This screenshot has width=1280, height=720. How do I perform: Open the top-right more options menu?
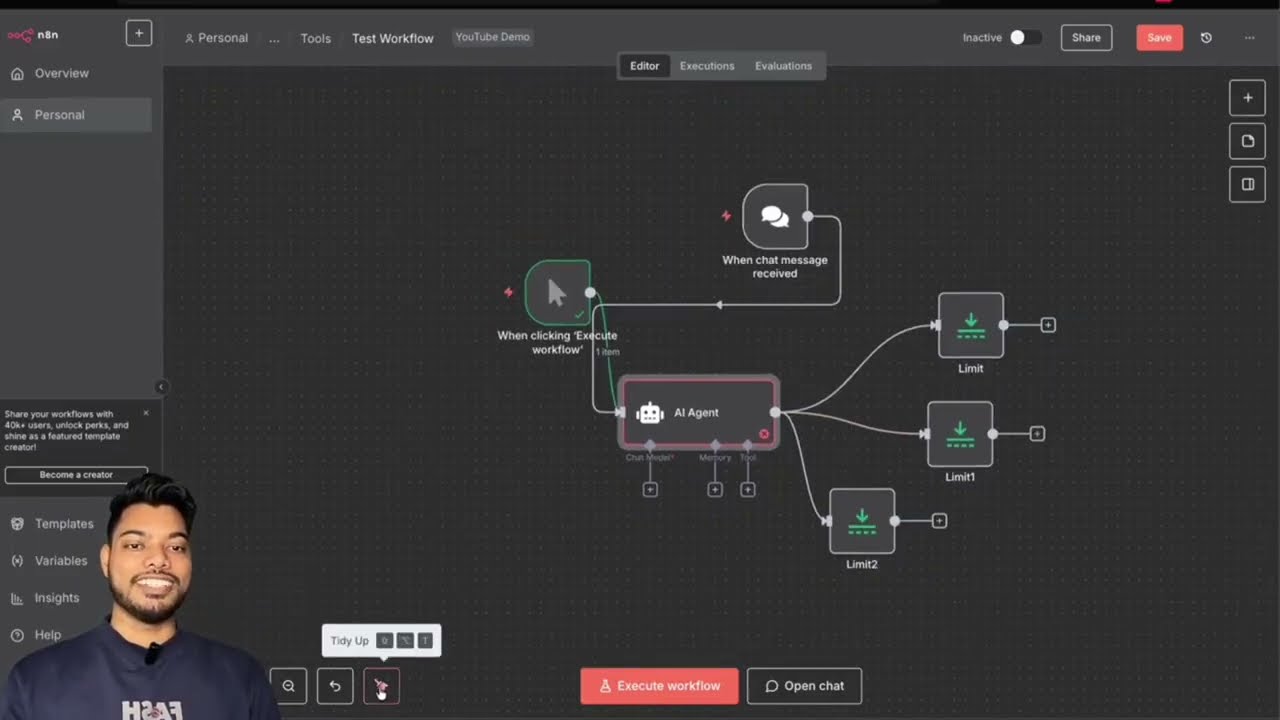click(x=1249, y=37)
